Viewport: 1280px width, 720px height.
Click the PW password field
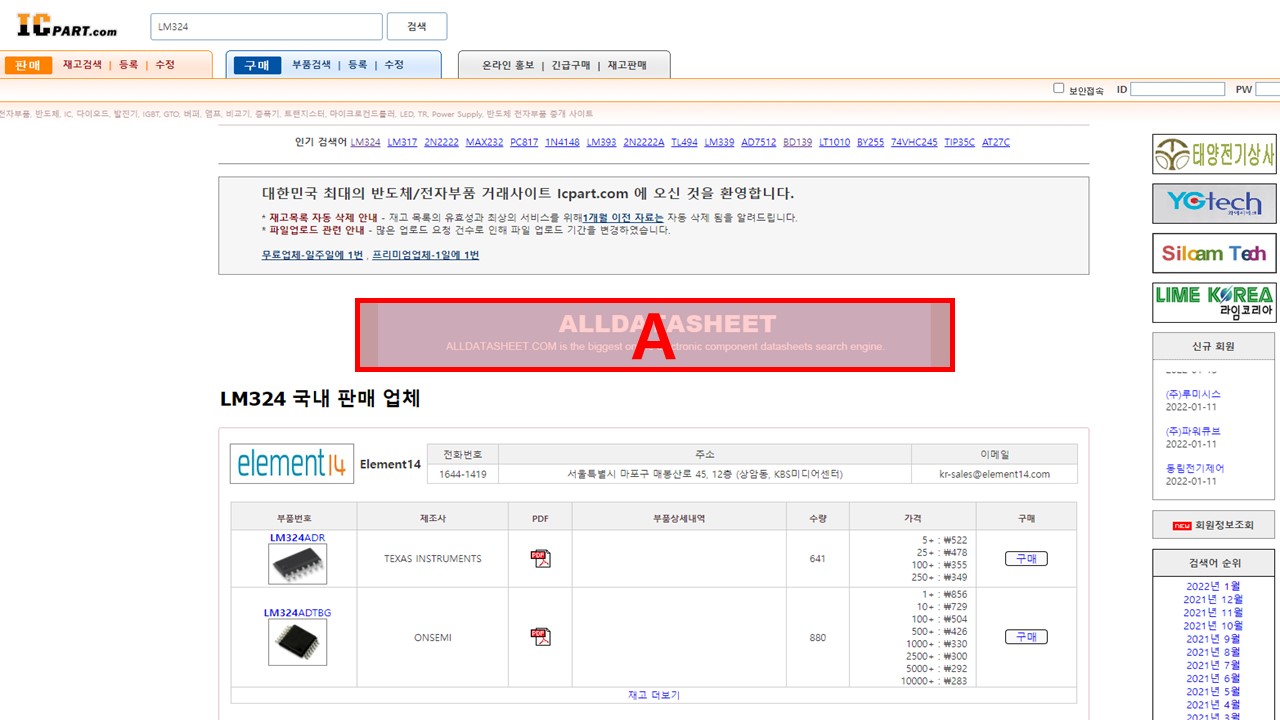click(1268, 89)
